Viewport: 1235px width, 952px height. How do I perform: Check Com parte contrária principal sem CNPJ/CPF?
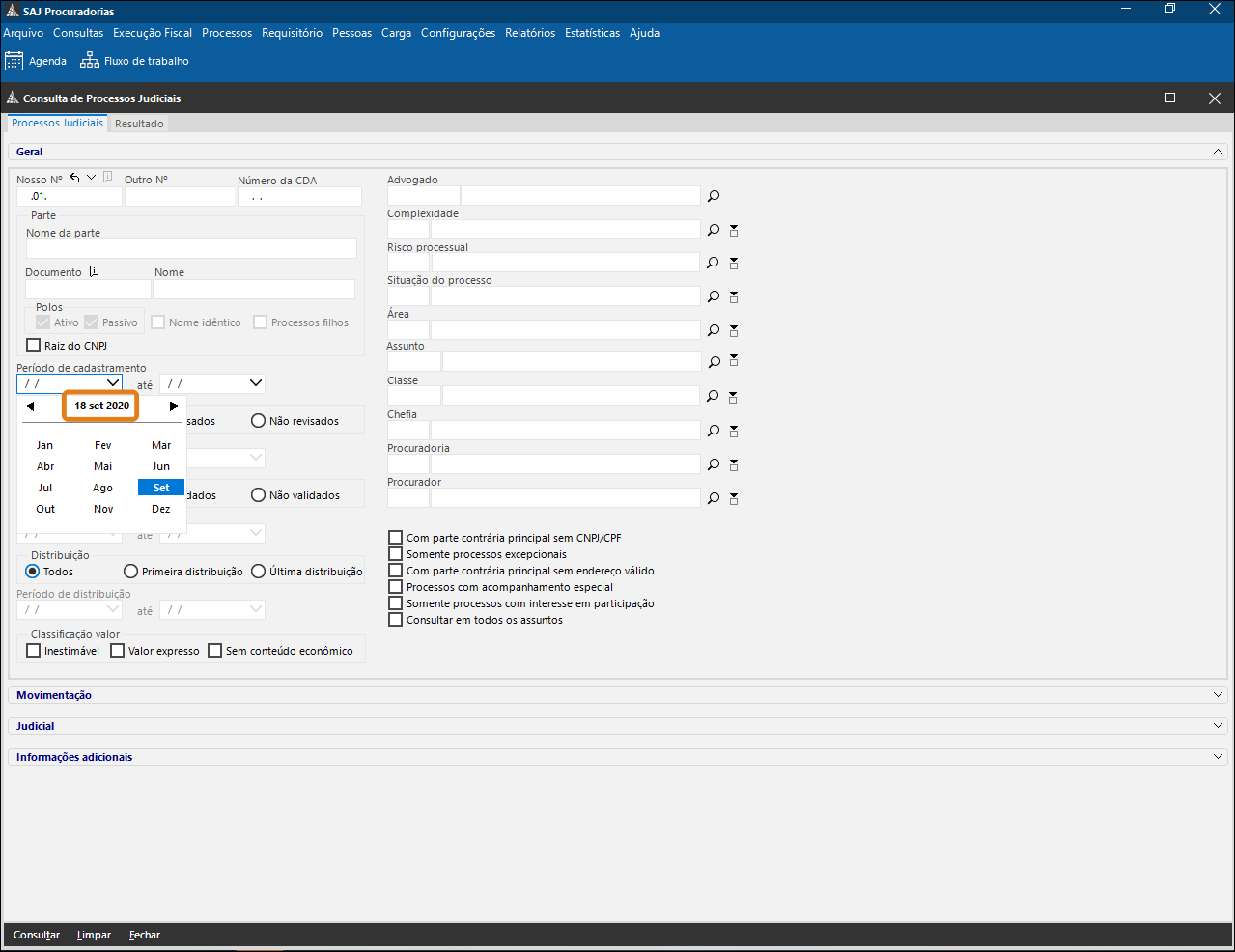(396, 538)
